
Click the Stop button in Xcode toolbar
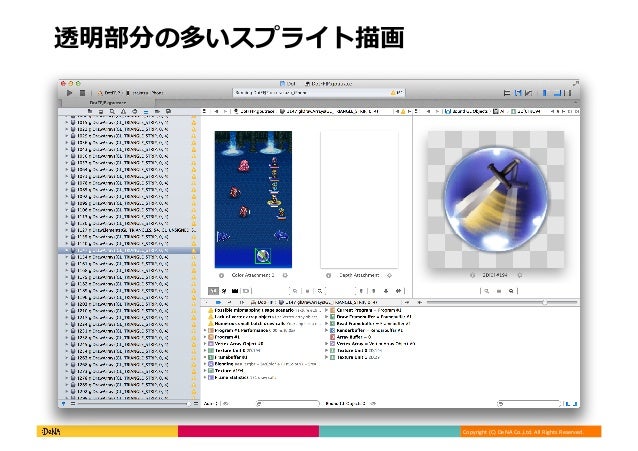point(82,93)
